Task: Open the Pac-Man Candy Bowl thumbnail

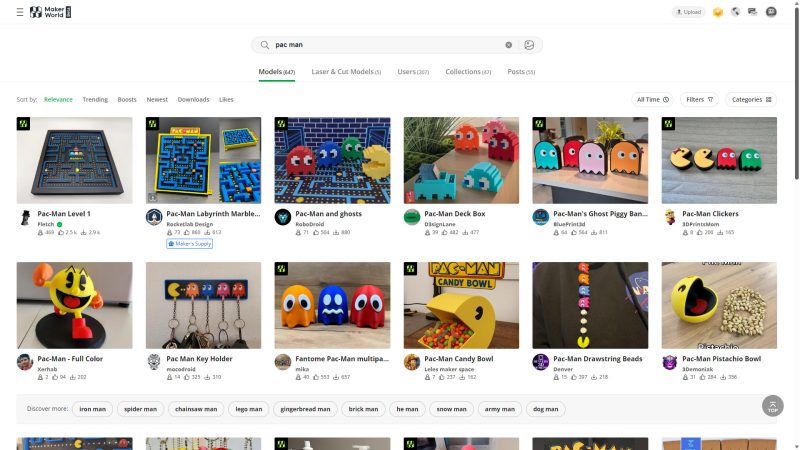Action: click(461, 305)
